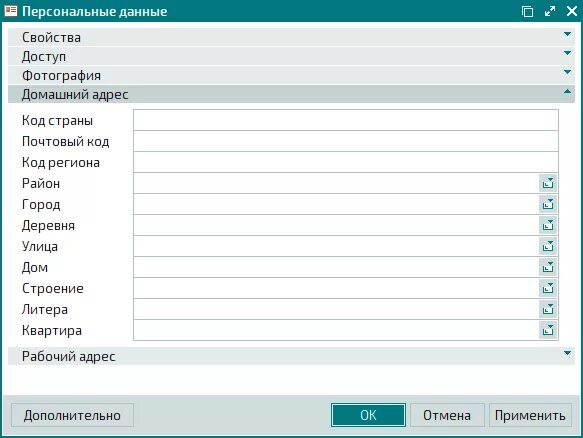The width and height of the screenshot is (583, 438).
Task: Click the Отмена button
Action: (447, 415)
